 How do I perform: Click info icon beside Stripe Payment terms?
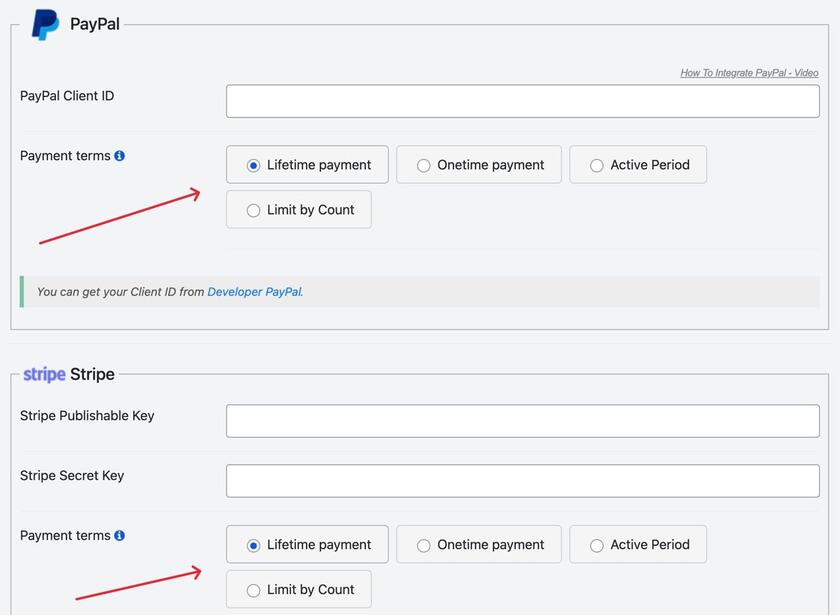pyautogui.click(x=119, y=536)
